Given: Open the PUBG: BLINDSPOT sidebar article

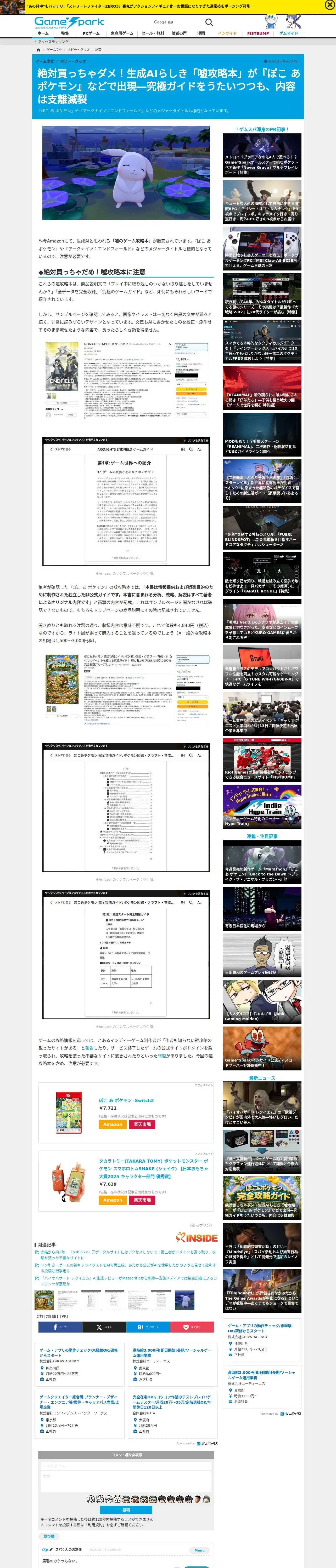Looking at the screenshot, I should coord(262,528).
